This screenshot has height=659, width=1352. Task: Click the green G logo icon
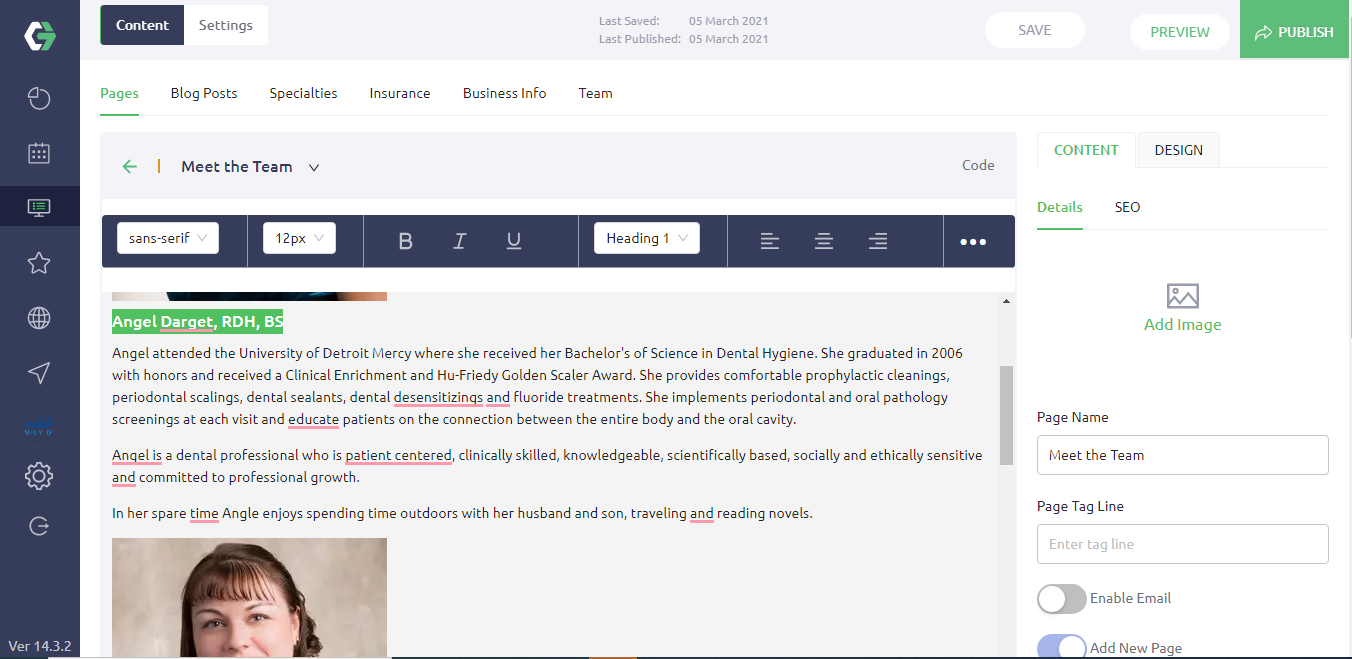pos(40,36)
